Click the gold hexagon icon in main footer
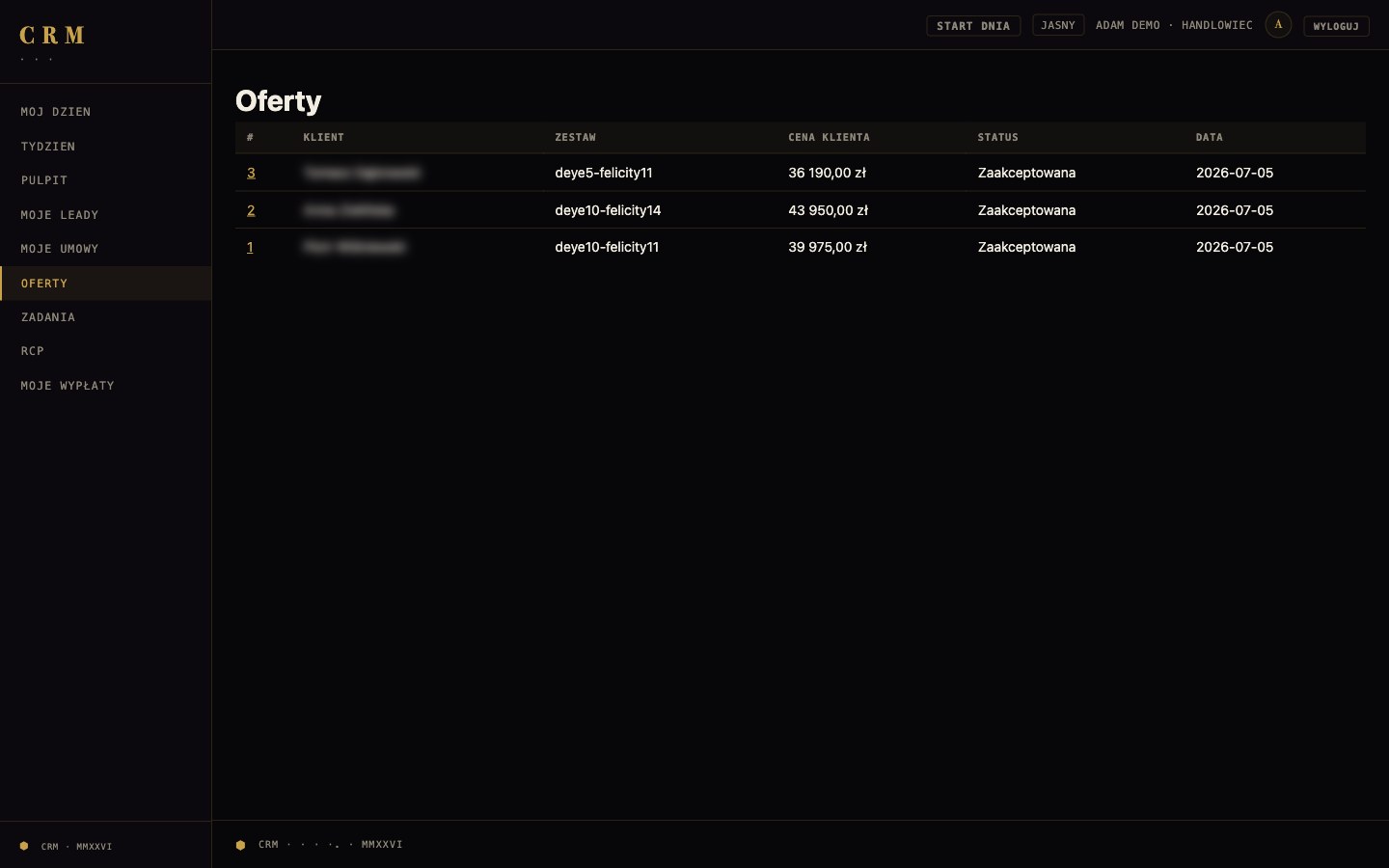Screen dimensions: 1389x868 (x=240, y=845)
